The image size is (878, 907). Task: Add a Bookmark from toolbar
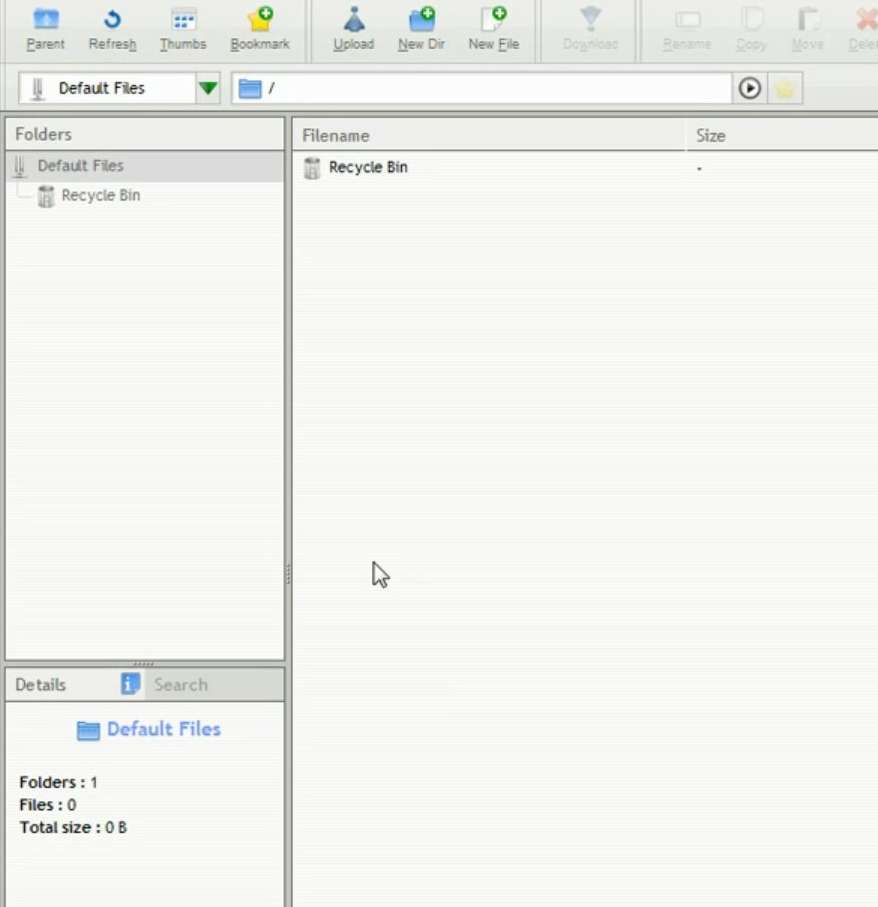click(260, 29)
